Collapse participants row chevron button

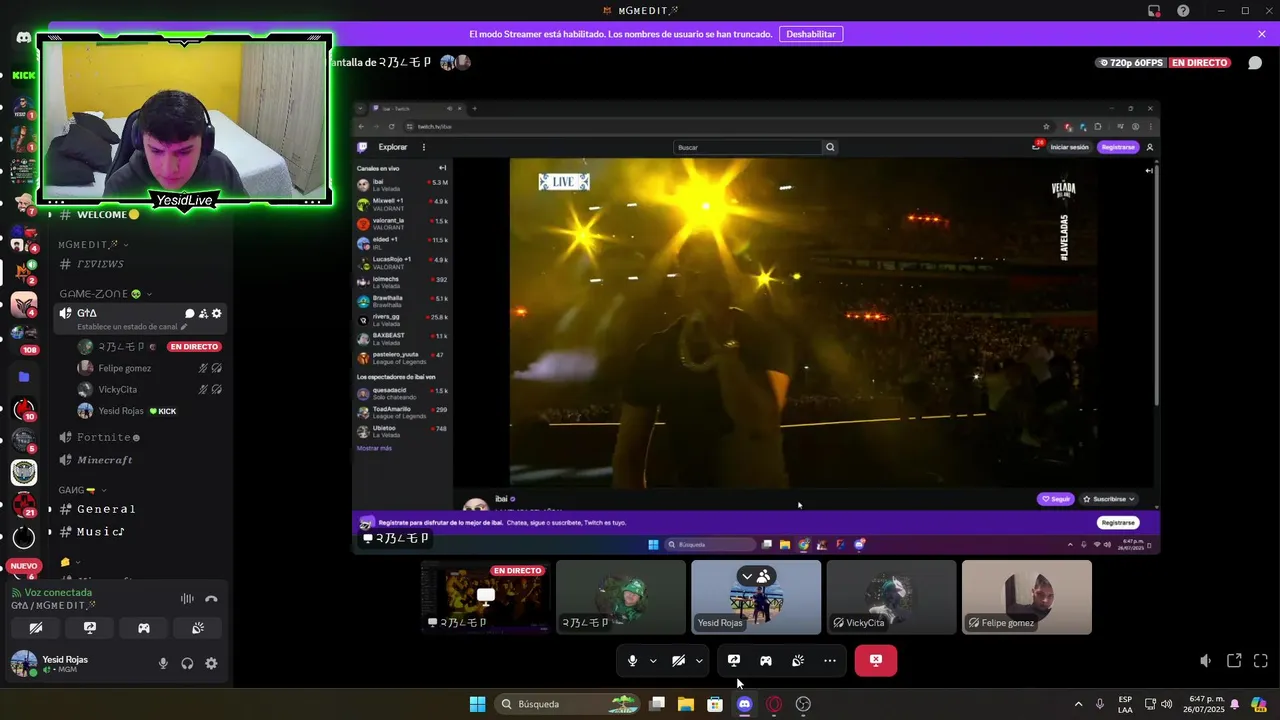pyautogui.click(x=747, y=576)
